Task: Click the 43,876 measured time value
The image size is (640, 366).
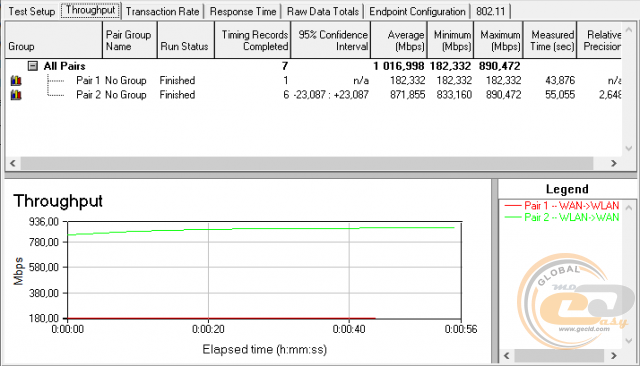Action: (x=560, y=80)
